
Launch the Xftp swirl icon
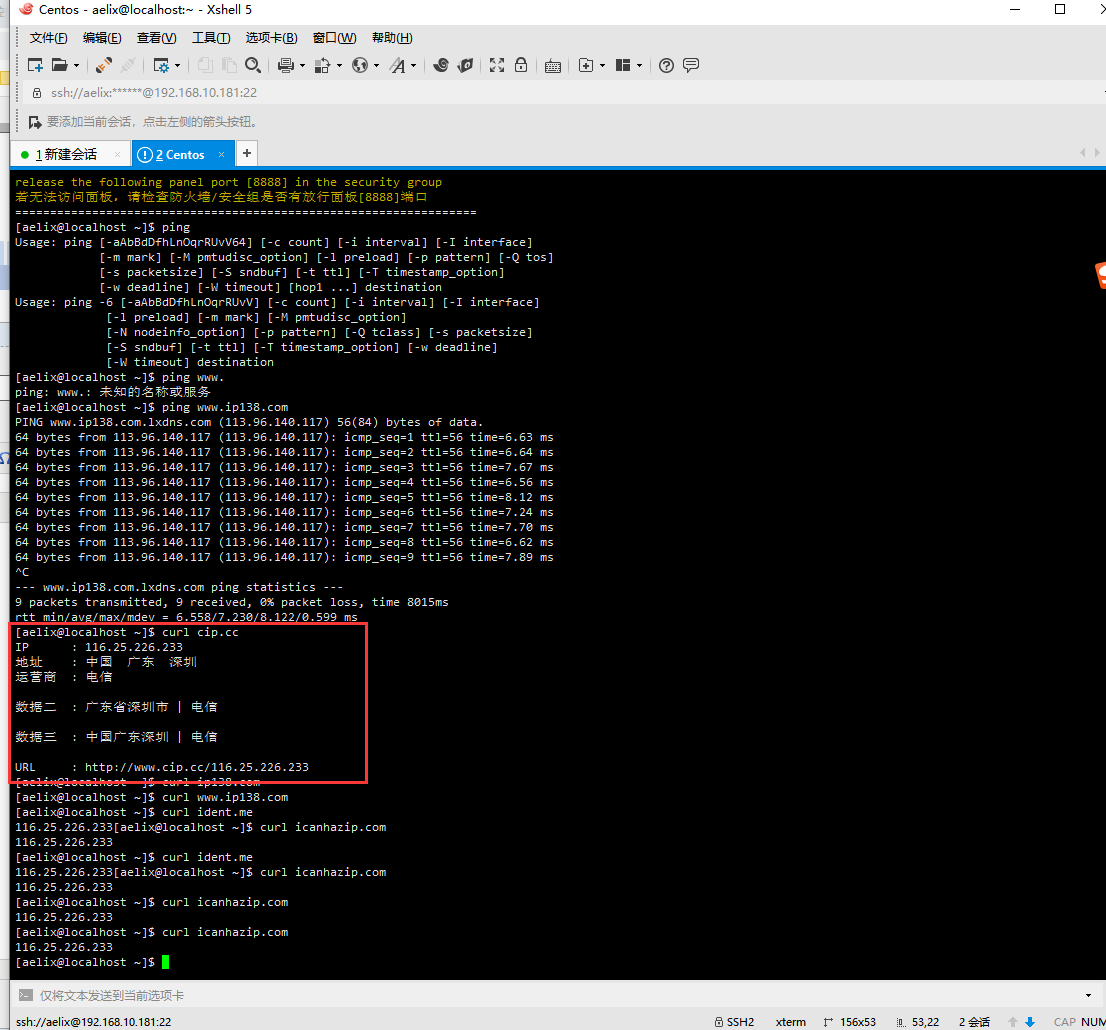[441, 66]
